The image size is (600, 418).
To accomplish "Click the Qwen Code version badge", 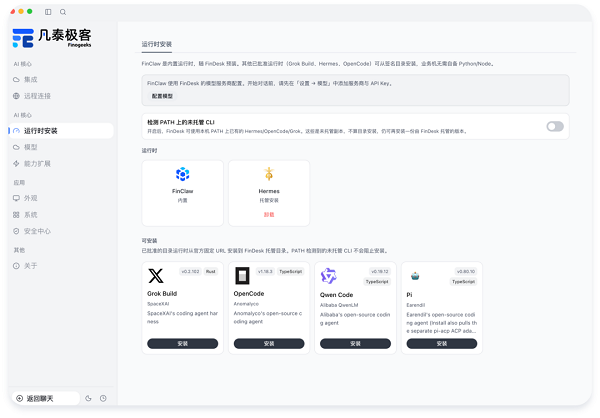I will (x=380, y=271).
